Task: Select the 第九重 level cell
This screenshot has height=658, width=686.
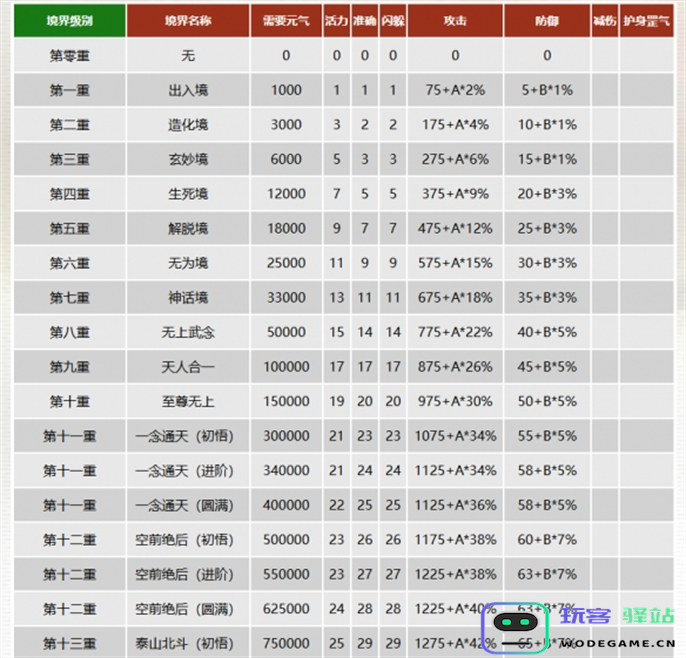Action: [x=70, y=367]
